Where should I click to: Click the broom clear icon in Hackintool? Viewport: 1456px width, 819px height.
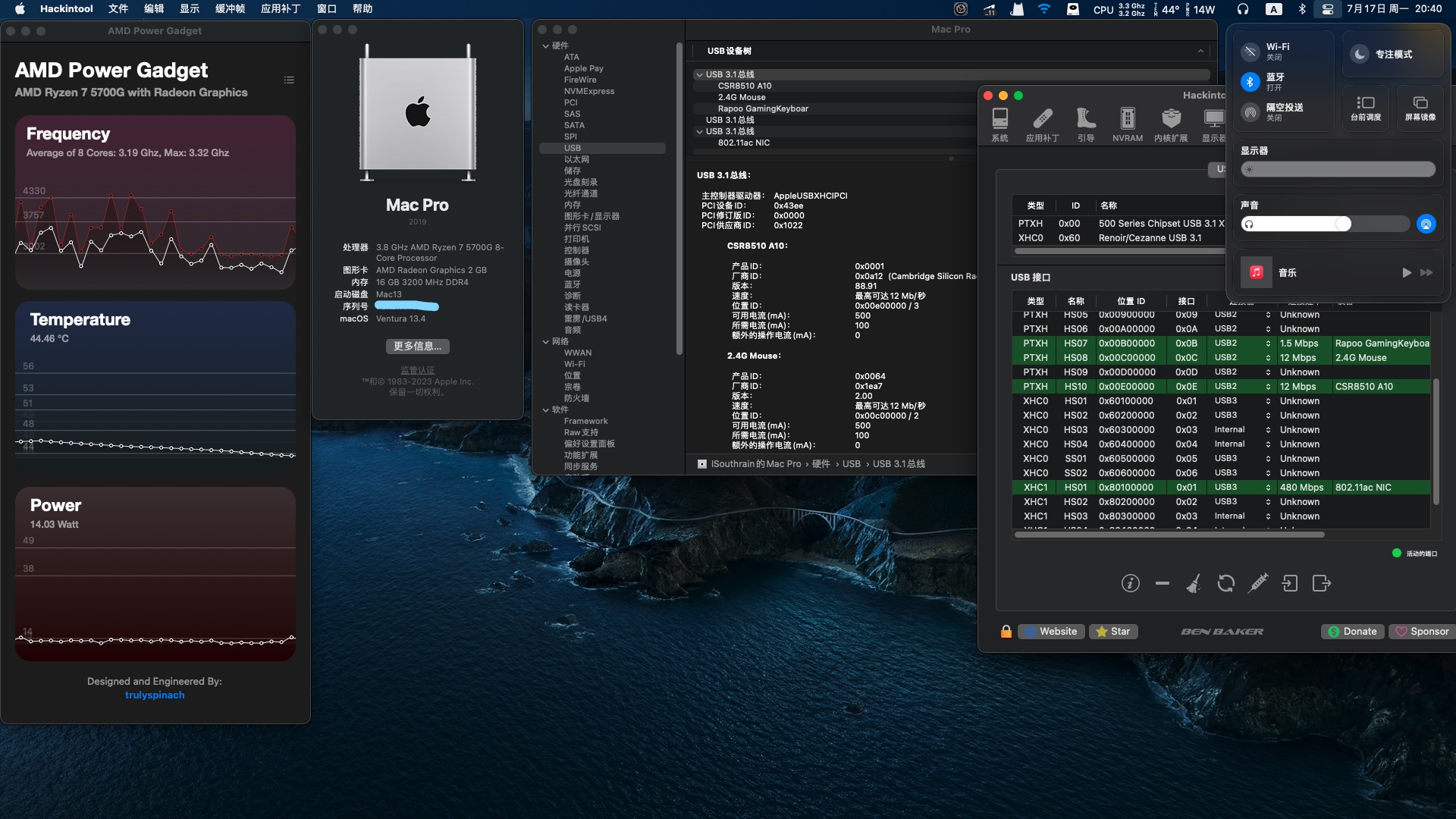tap(1194, 583)
